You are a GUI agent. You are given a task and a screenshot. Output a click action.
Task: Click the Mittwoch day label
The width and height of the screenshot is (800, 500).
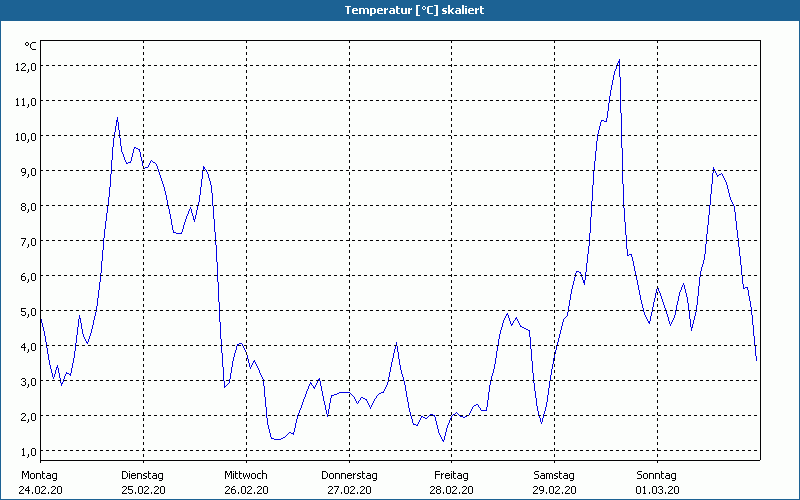tap(245, 475)
